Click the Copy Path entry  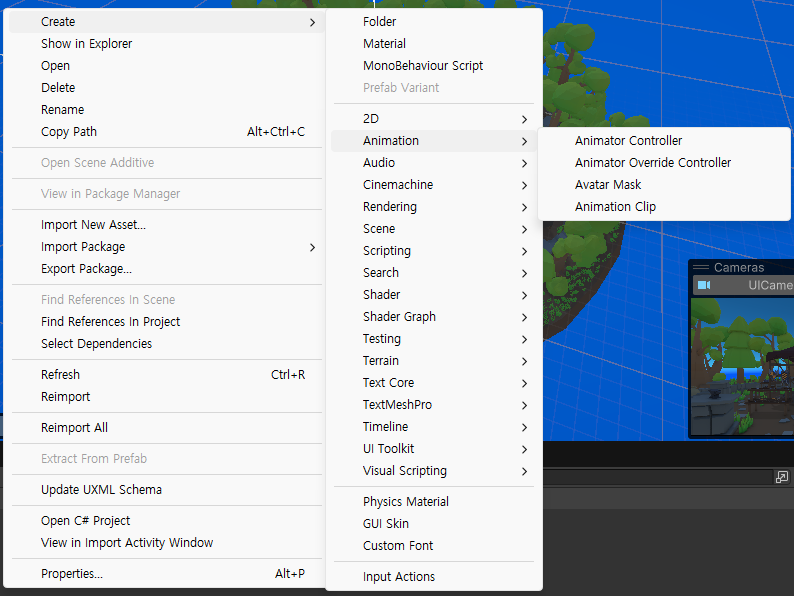(166, 132)
